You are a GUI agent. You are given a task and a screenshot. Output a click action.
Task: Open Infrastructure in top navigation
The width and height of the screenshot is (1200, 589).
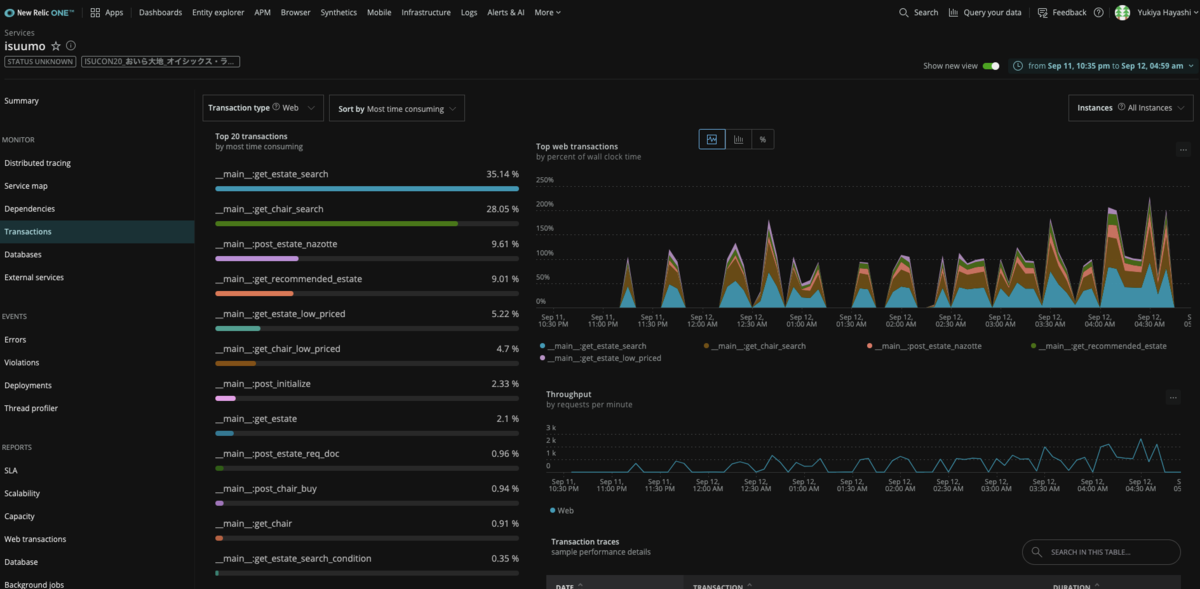coord(426,12)
